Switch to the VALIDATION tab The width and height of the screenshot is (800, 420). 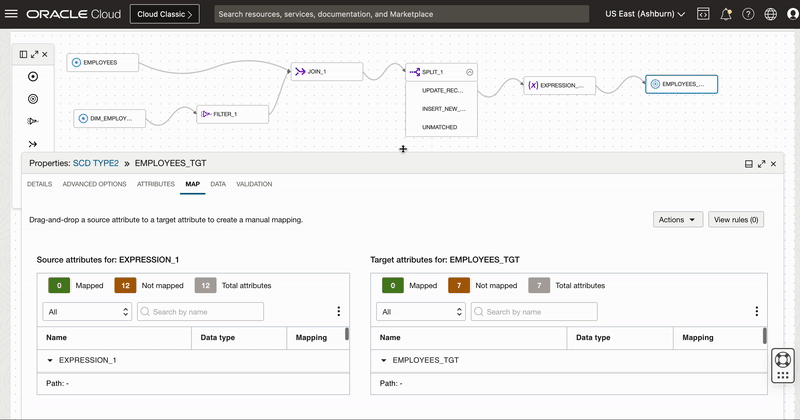tap(254, 184)
